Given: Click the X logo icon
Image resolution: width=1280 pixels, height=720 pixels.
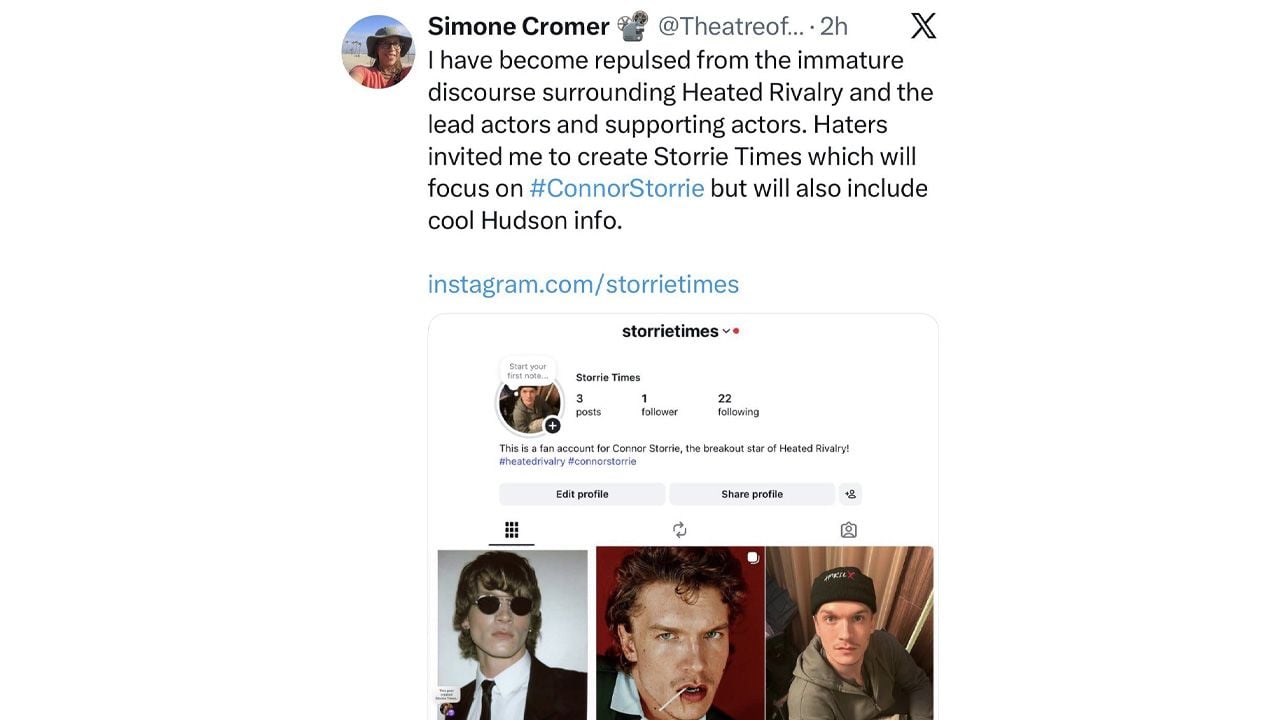Looking at the screenshot, I should (x=923, y=26).
